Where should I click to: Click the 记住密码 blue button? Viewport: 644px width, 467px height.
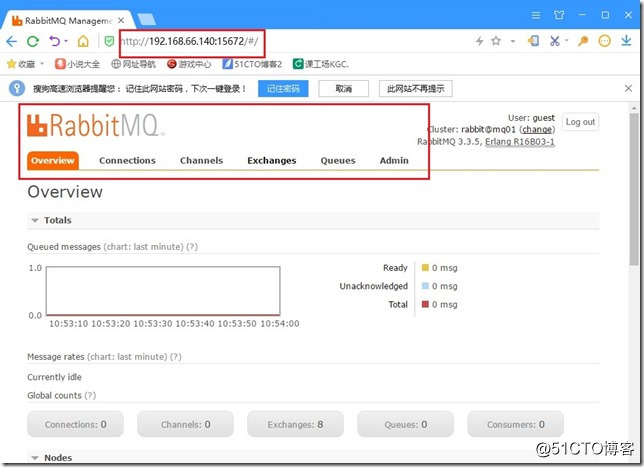click(x=283, y=89)
